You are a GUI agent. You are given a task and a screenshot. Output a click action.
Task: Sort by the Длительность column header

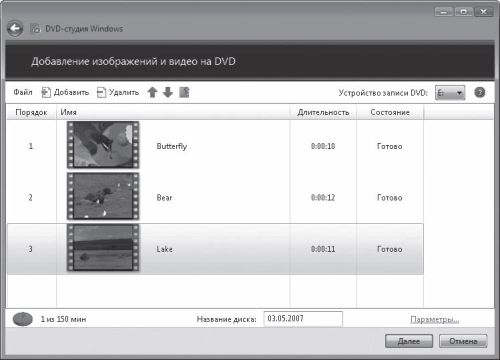(323, 112)
